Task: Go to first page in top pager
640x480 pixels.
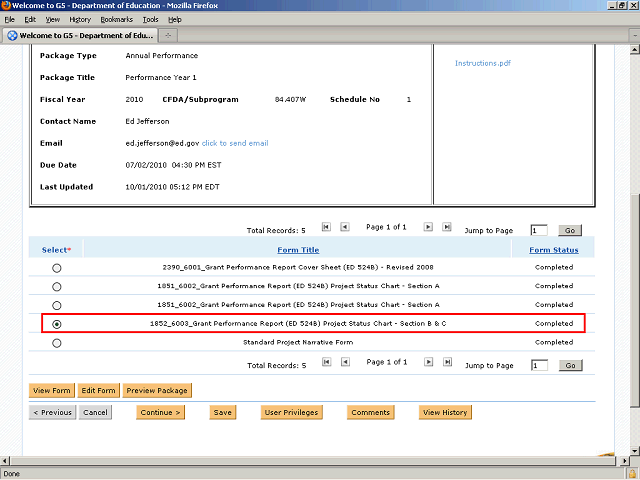Action: click(x=329, y=228)
